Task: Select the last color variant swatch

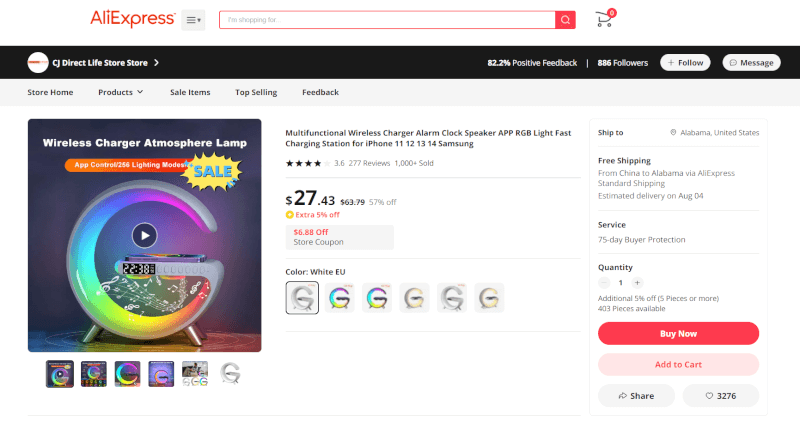Action: (x=489, y=298)
